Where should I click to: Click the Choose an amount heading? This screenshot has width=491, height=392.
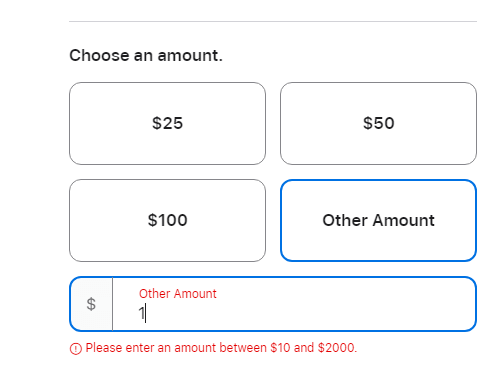coord(146,55)
